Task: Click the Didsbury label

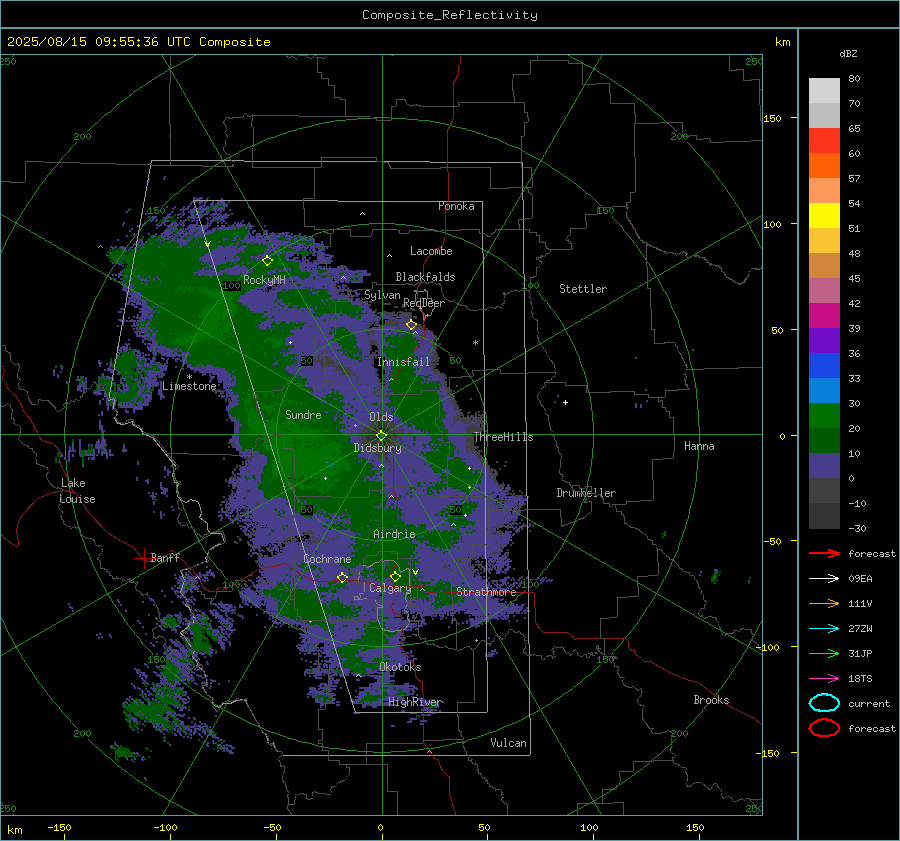Action: pos(378,448)
